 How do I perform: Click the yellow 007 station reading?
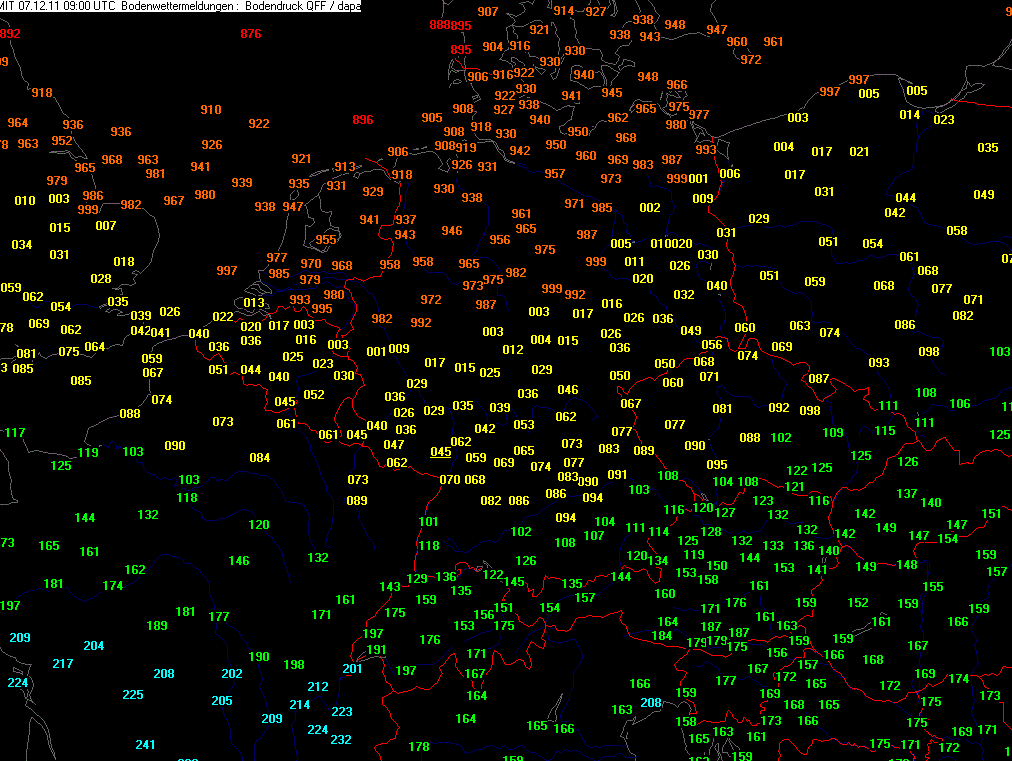[x=106, y=226]
